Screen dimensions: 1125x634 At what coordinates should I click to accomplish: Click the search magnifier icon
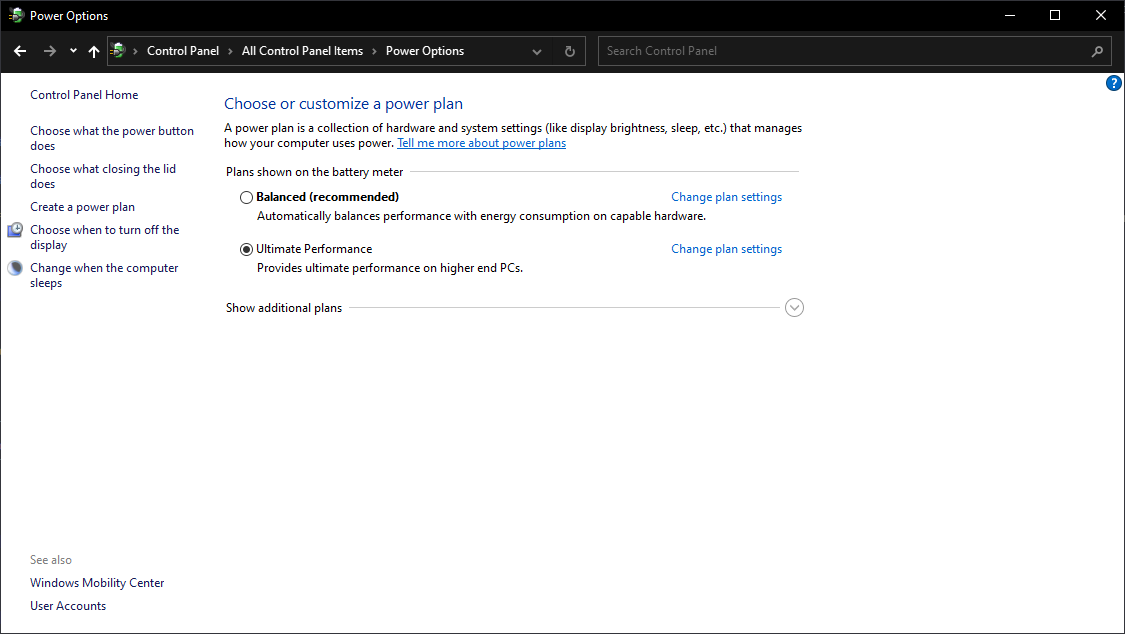click(1097, 51)
